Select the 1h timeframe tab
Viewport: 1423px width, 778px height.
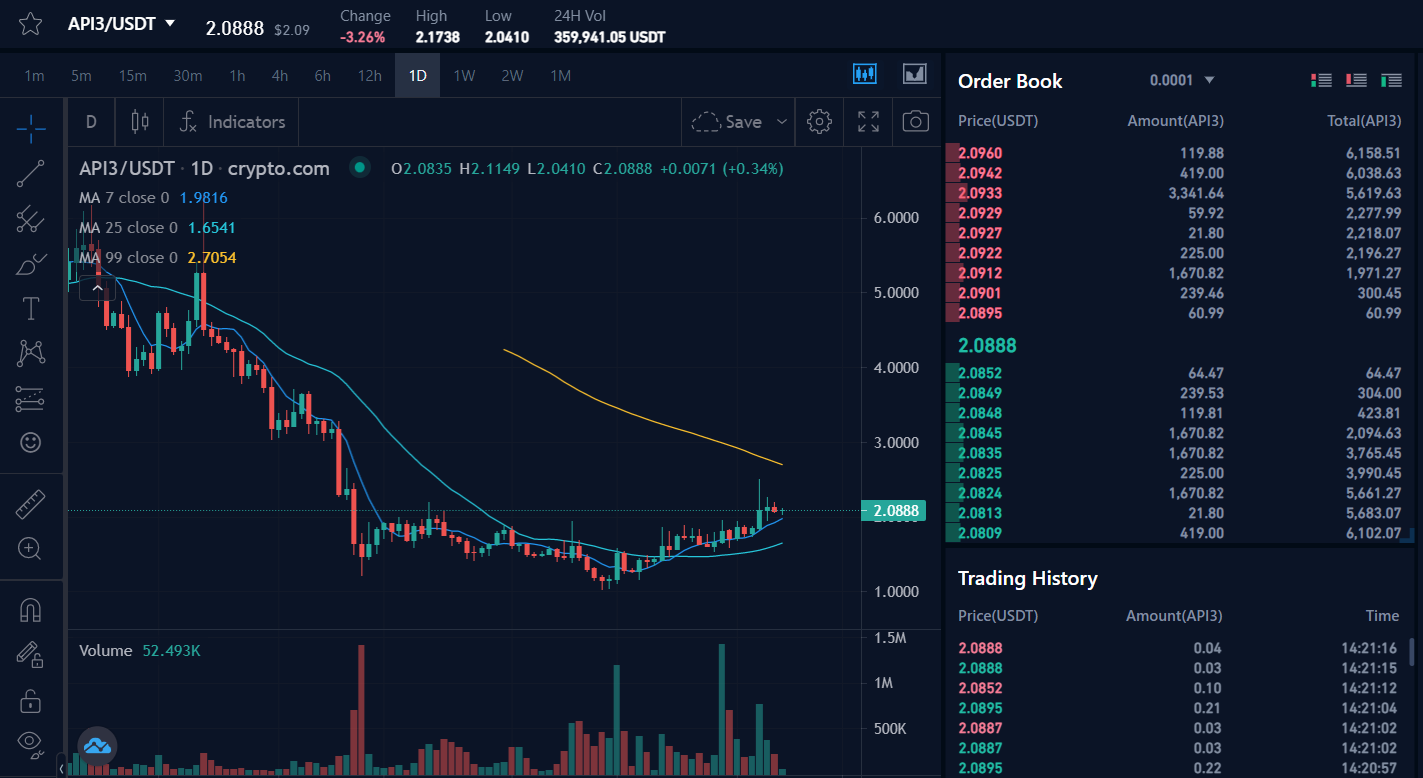click(237, 75)
